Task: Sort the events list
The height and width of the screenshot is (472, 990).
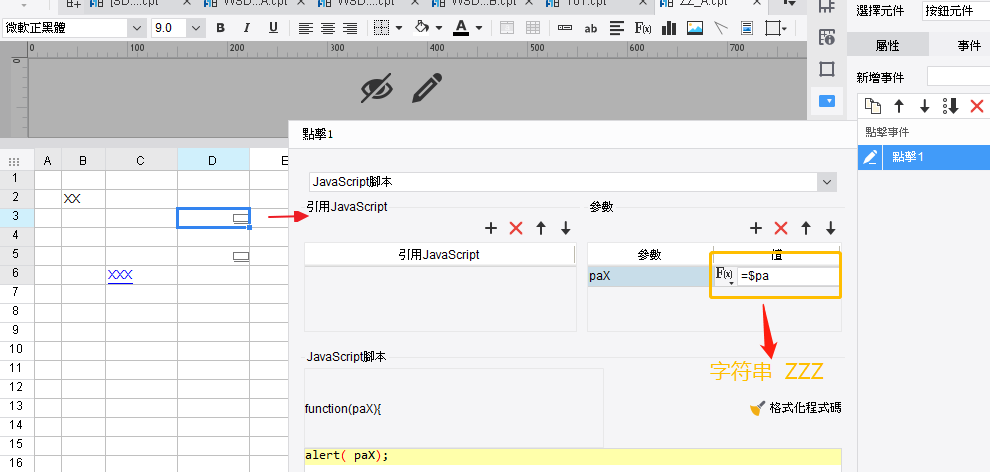Action: click(951, 106)
